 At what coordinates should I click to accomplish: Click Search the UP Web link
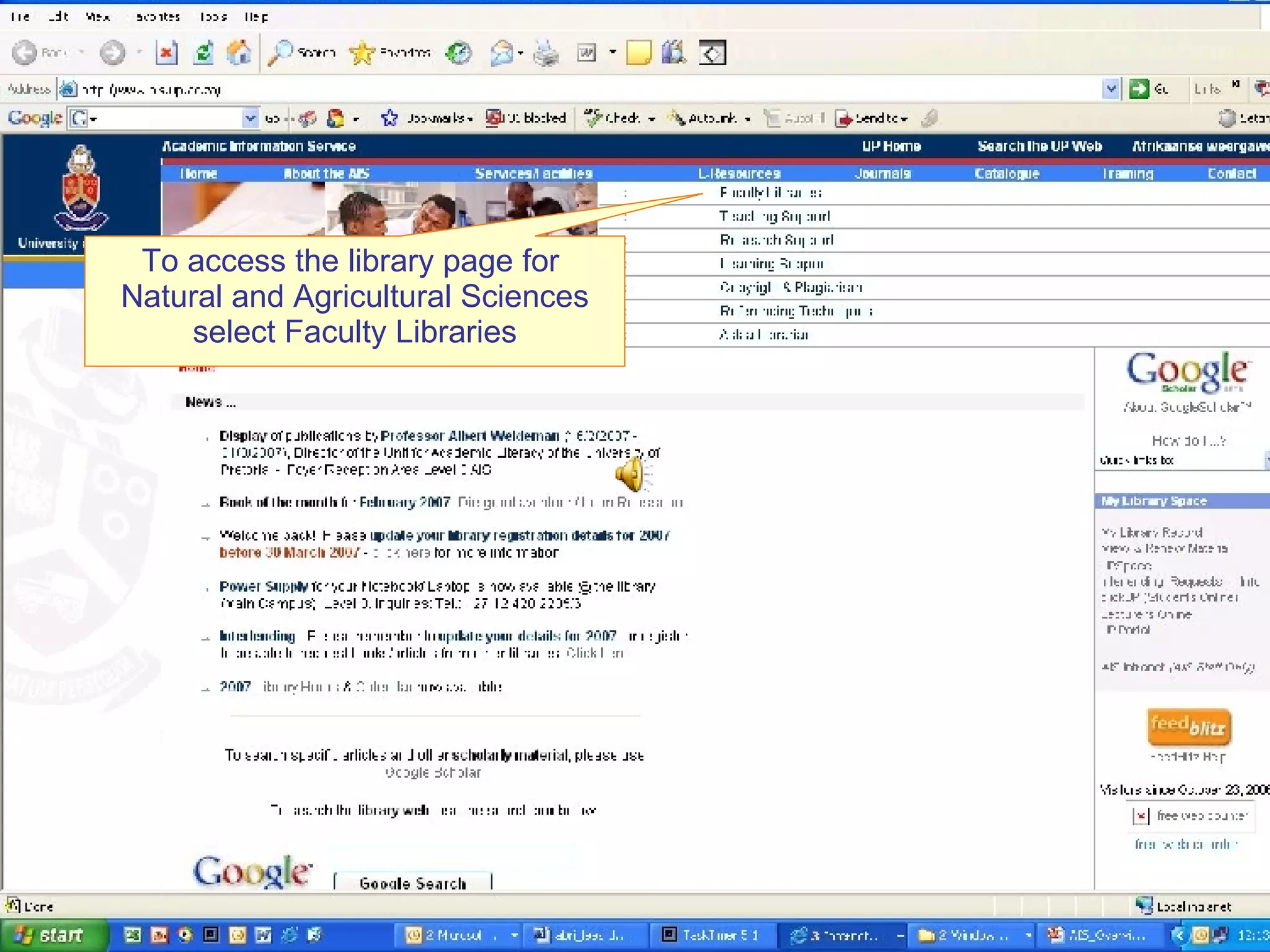pos(1039,146)
